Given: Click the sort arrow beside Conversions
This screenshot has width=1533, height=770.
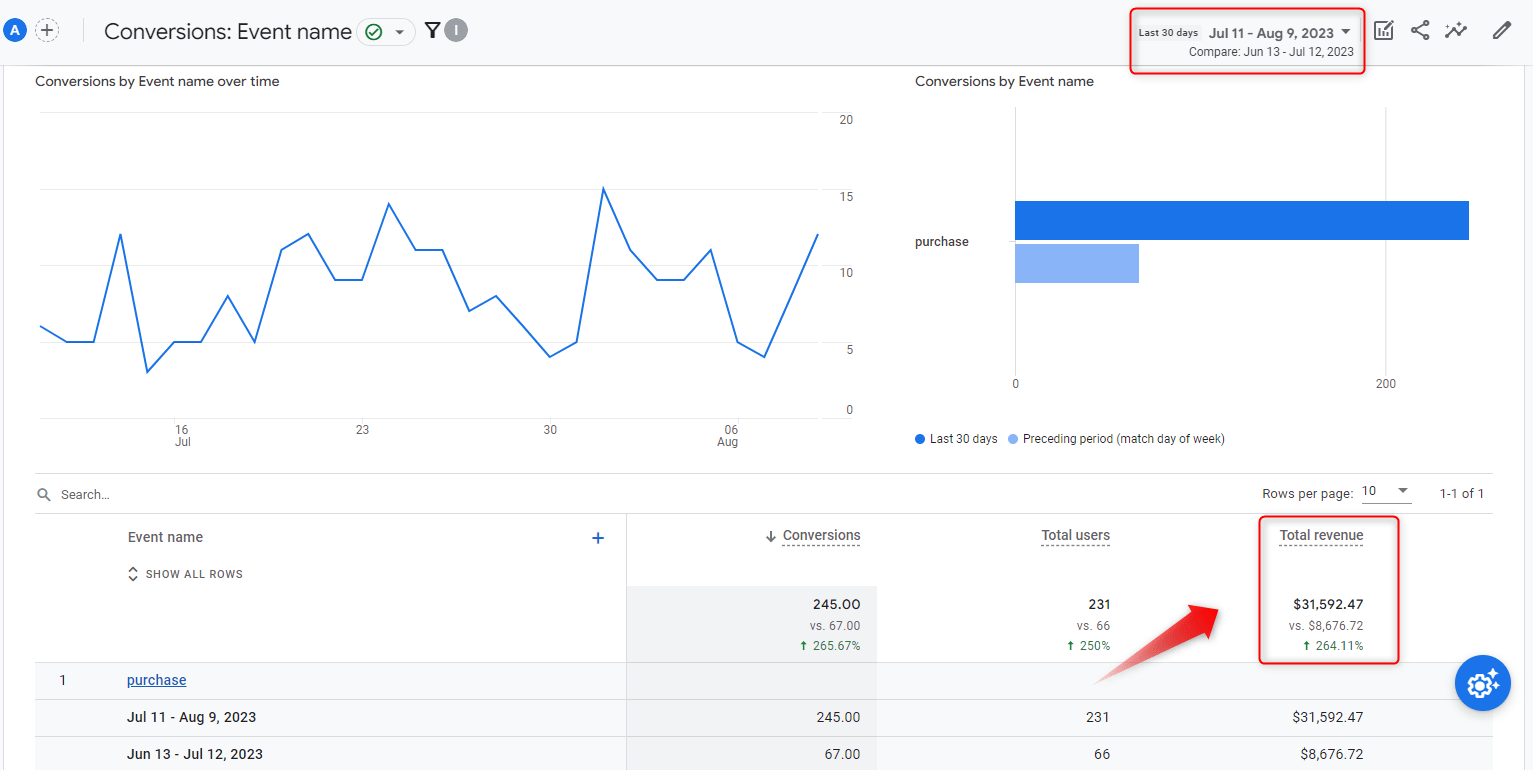Looking at the screenshot, I should click(x=771, y=537).
